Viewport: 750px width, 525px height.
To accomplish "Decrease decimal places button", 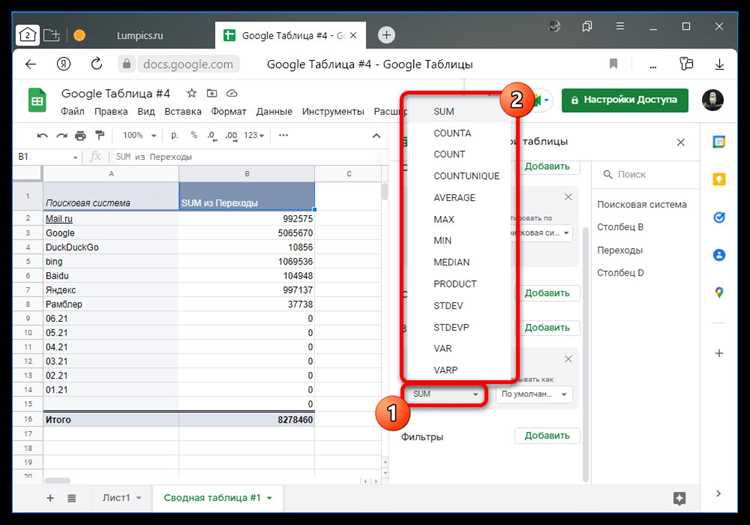I will (212, 136).
